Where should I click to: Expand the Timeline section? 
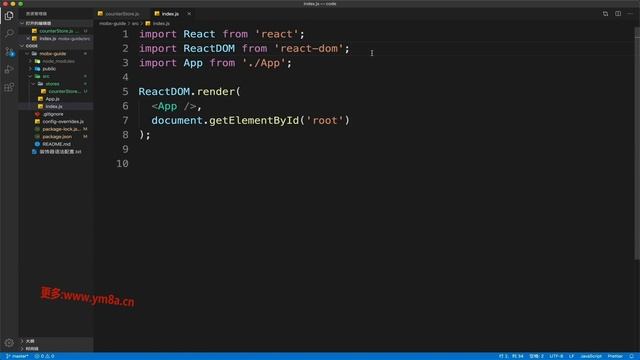[x=22, y=349]
